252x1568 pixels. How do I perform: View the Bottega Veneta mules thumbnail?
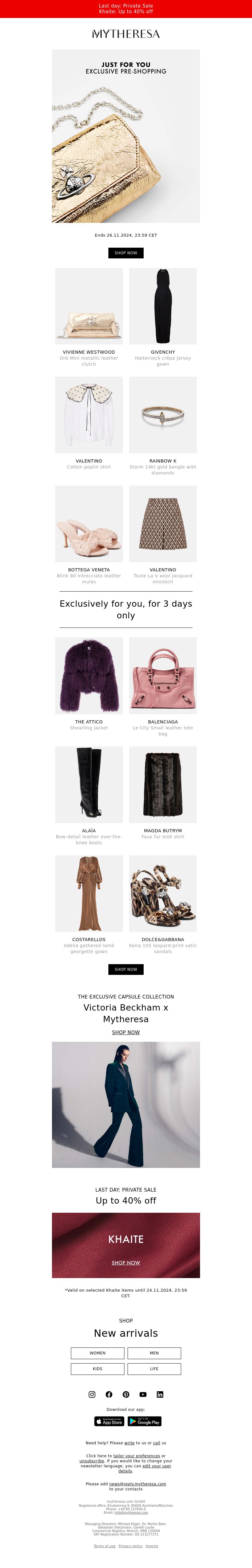coord(89,523)
